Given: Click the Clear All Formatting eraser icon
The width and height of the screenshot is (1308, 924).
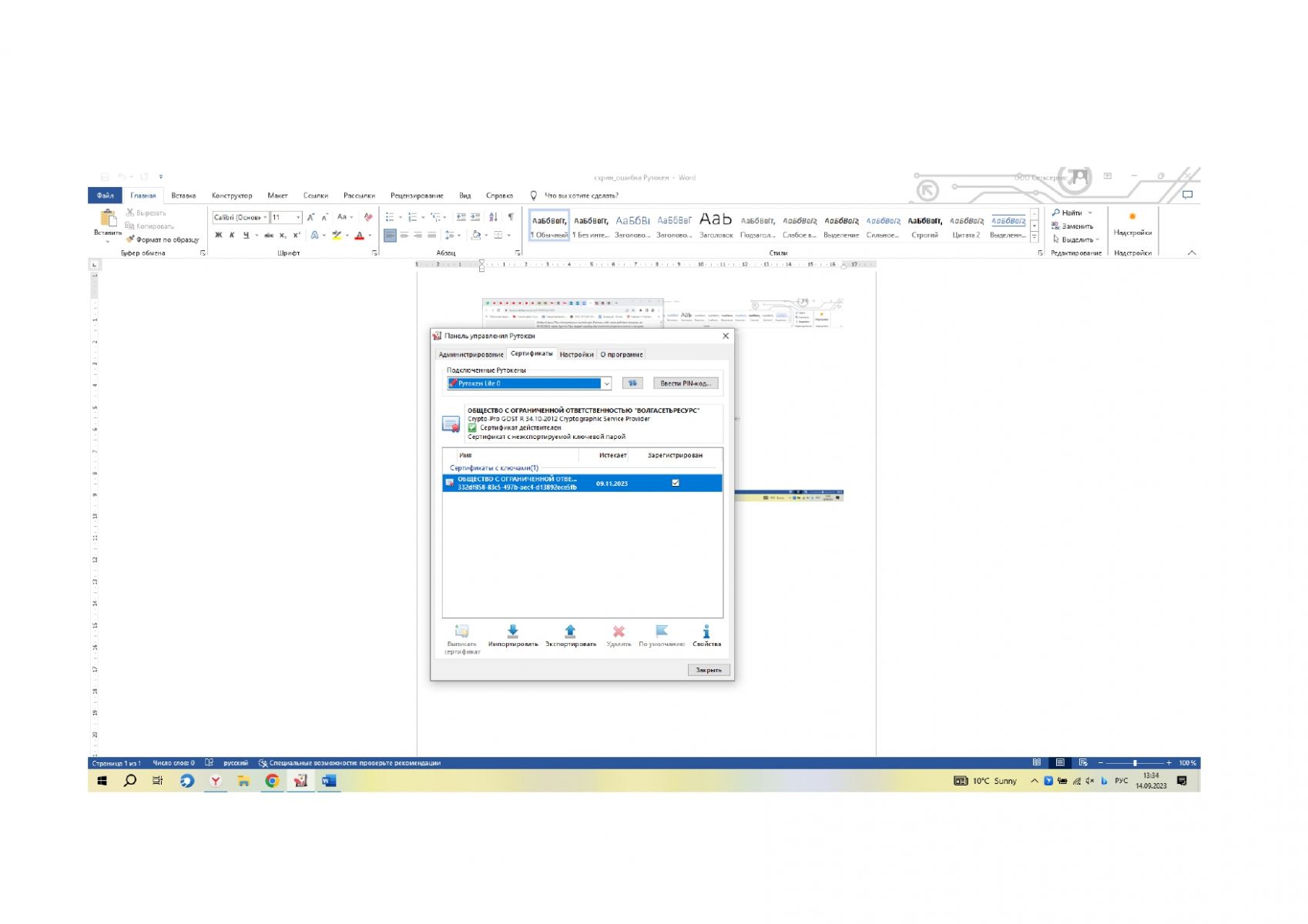Looking at the screenshot, I should coord(368,217).
